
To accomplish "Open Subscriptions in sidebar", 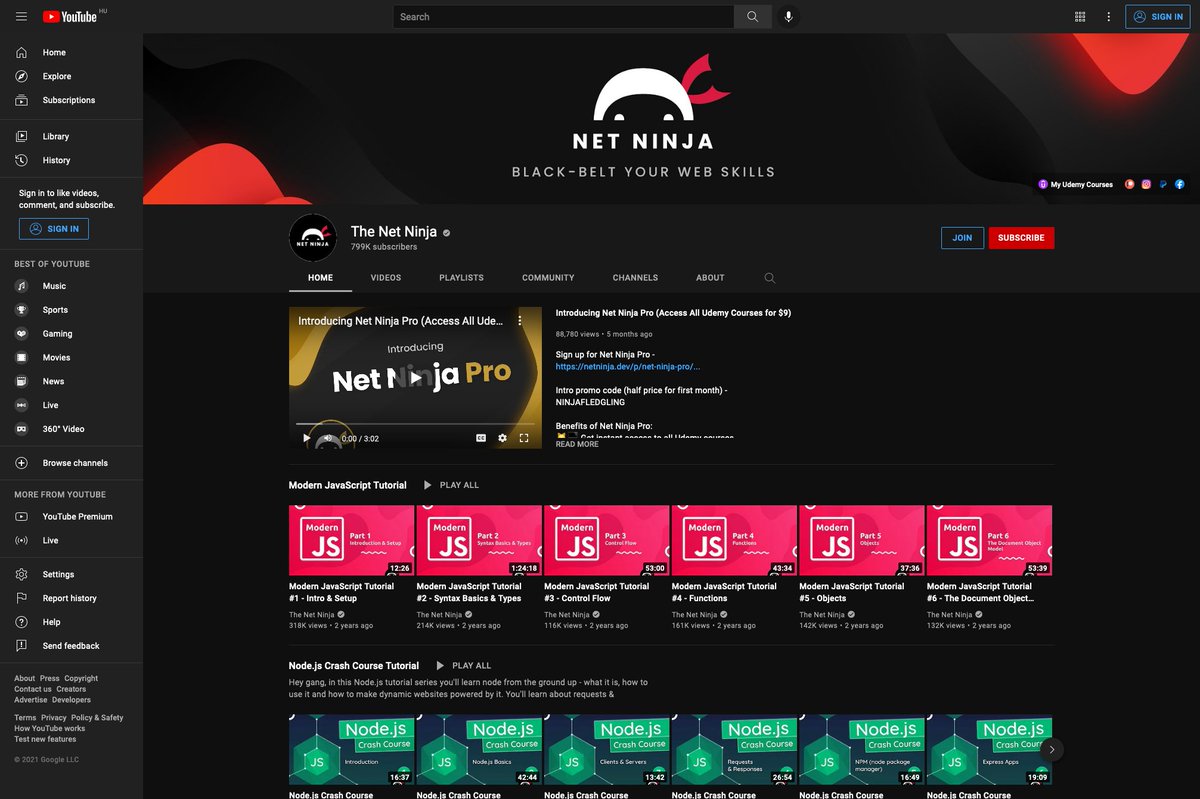I will tap(71, 101).
